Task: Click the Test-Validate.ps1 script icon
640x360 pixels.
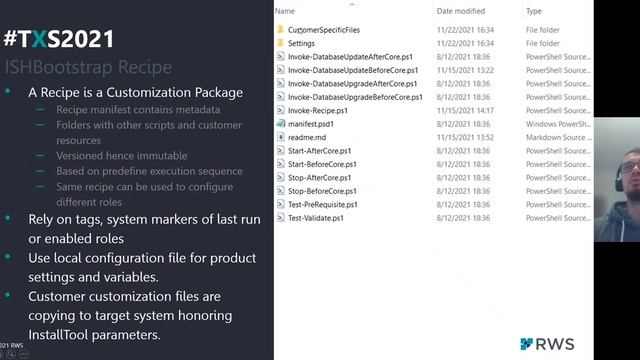Action: coord(280,218)
